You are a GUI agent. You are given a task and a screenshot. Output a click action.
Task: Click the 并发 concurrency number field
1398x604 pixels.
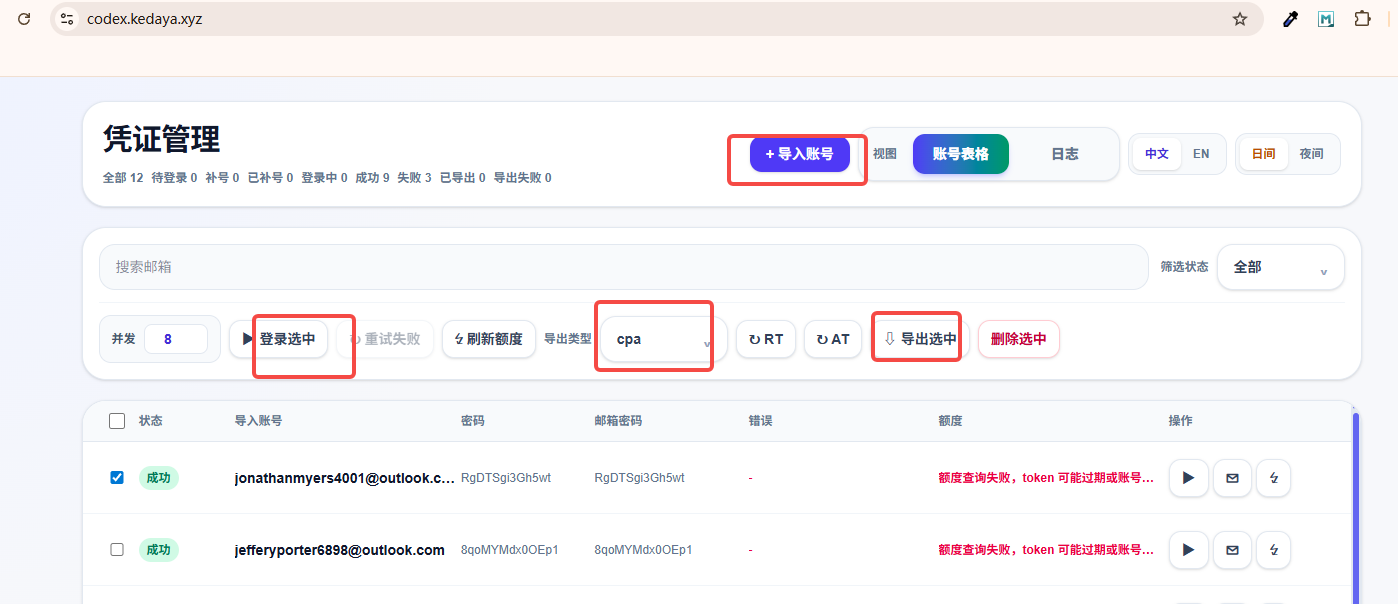(x=176, y=339)
